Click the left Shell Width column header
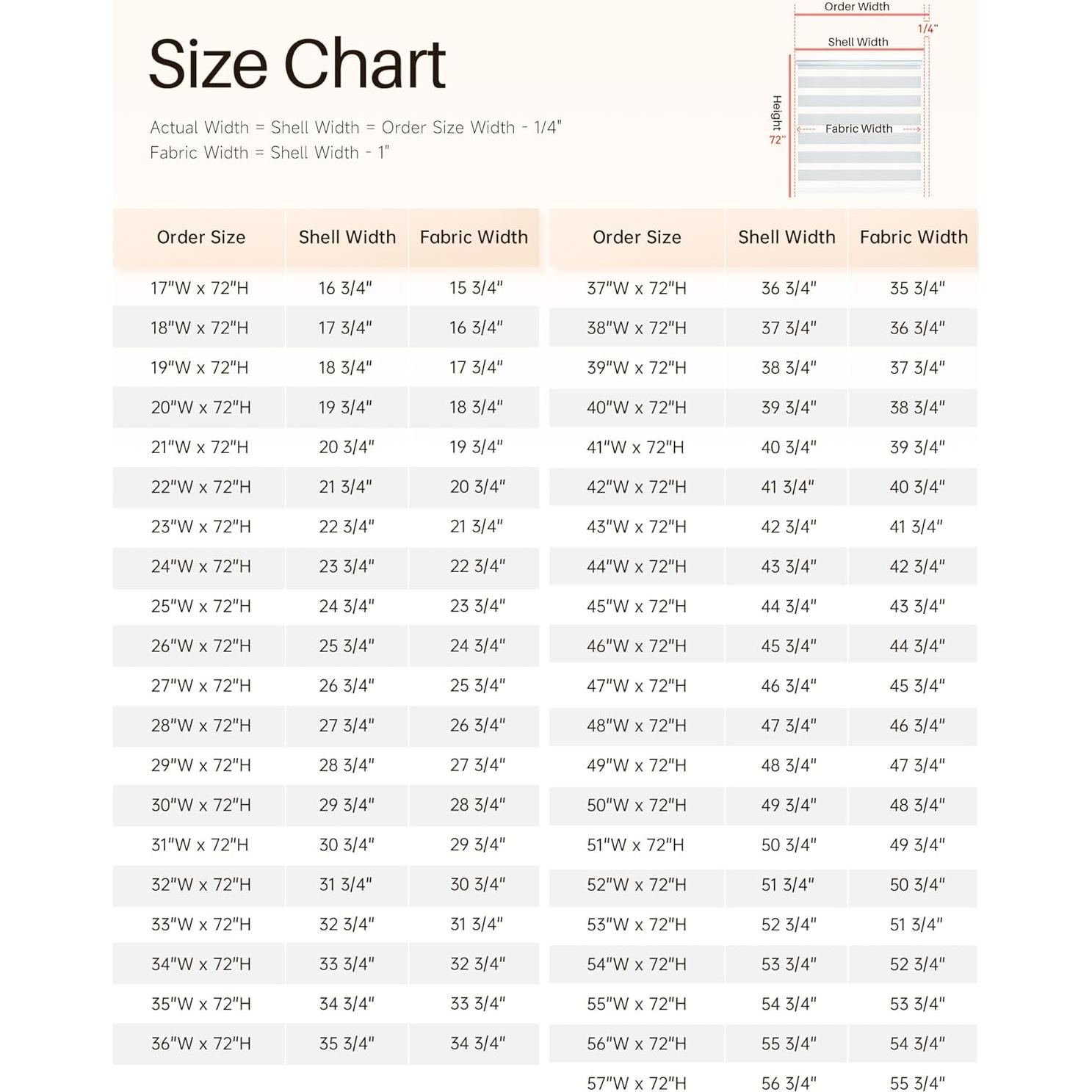 tap(347, 237)
